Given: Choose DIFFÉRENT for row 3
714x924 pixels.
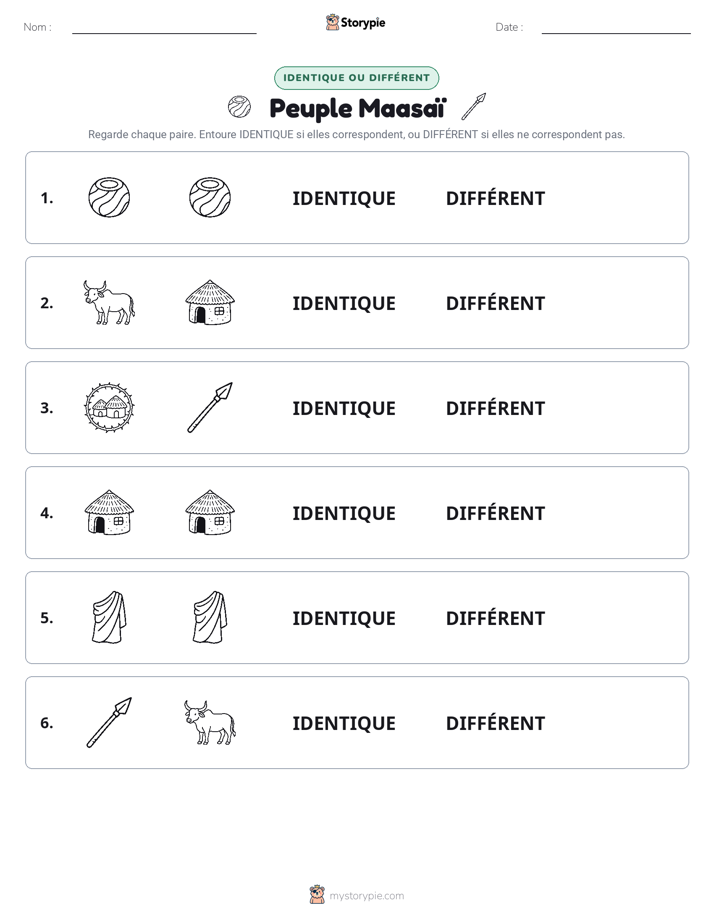Looking at the screenshot, I should 495,408.
